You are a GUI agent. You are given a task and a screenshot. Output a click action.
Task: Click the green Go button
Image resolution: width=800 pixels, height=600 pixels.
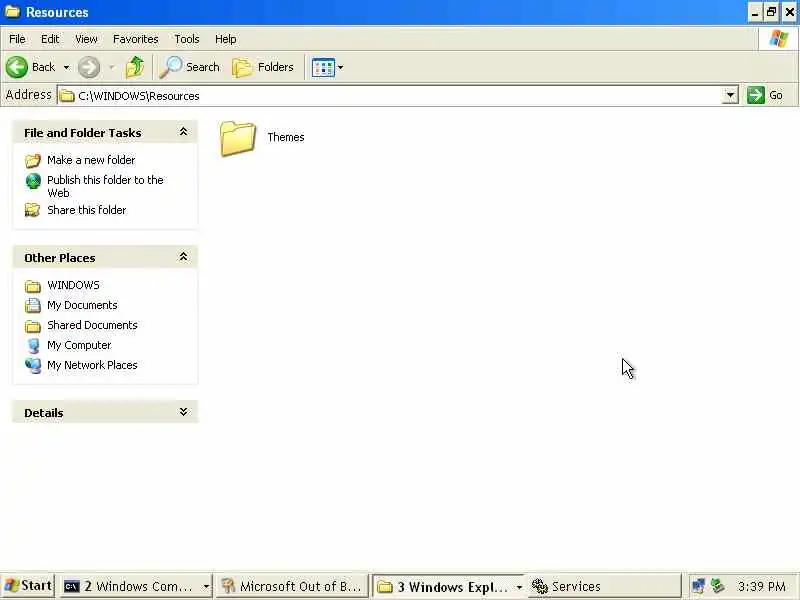pos(765,95)
